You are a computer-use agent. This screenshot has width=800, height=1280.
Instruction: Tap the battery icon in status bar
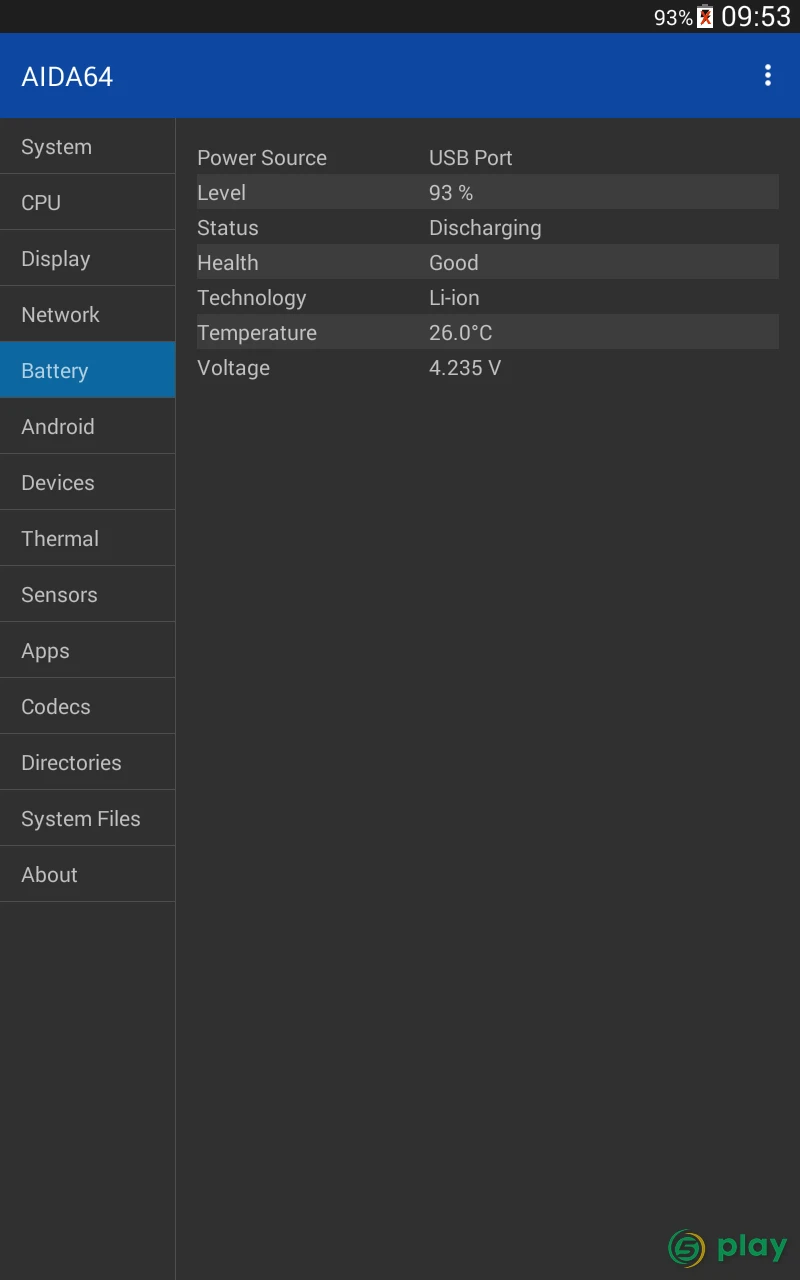click(x=705, y=17)
